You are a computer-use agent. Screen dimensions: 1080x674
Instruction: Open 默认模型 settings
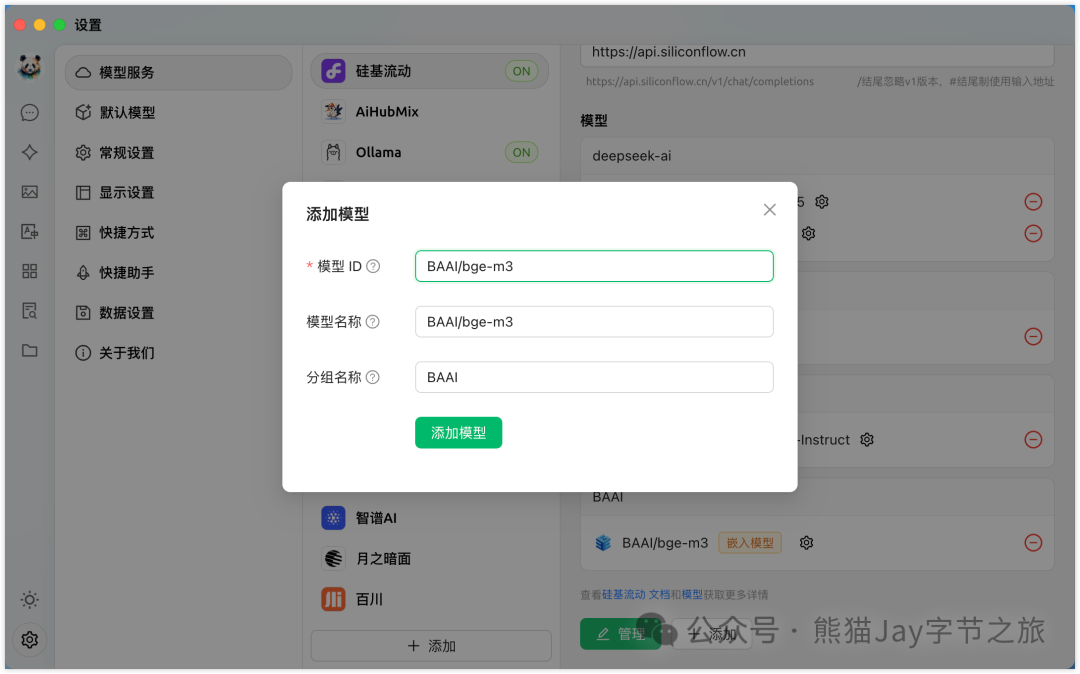(x=178, y=112)
